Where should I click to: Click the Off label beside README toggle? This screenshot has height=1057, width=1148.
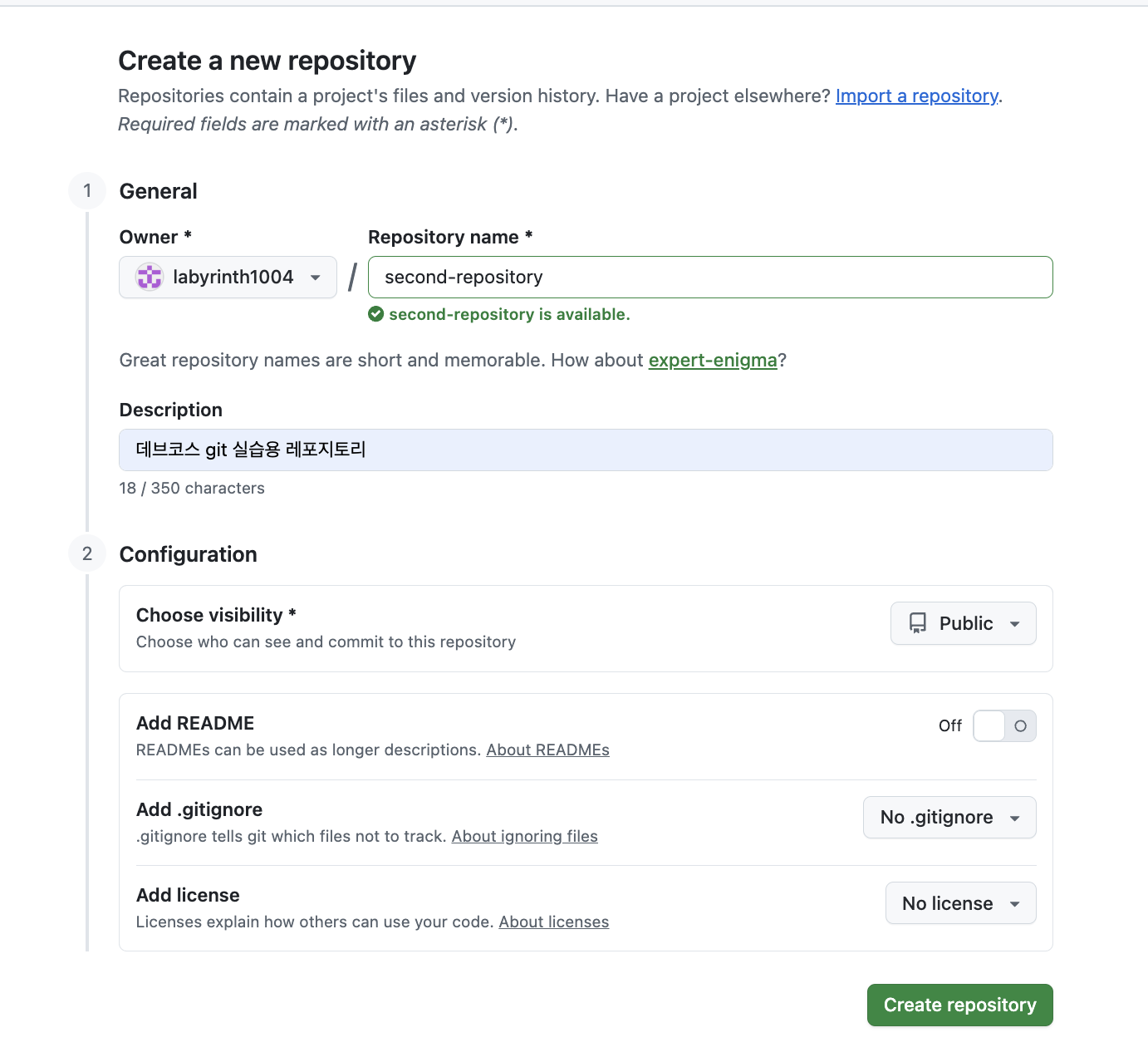(x=949, y=725)
